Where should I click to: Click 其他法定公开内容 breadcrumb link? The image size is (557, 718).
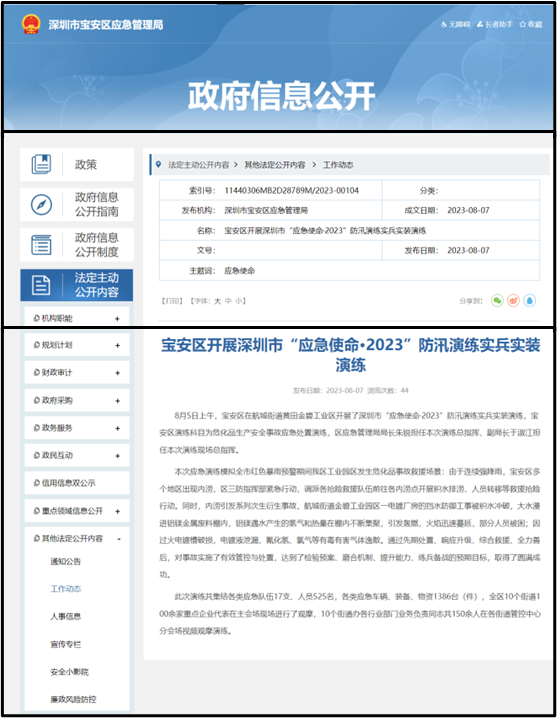click(x=274, y=164)
